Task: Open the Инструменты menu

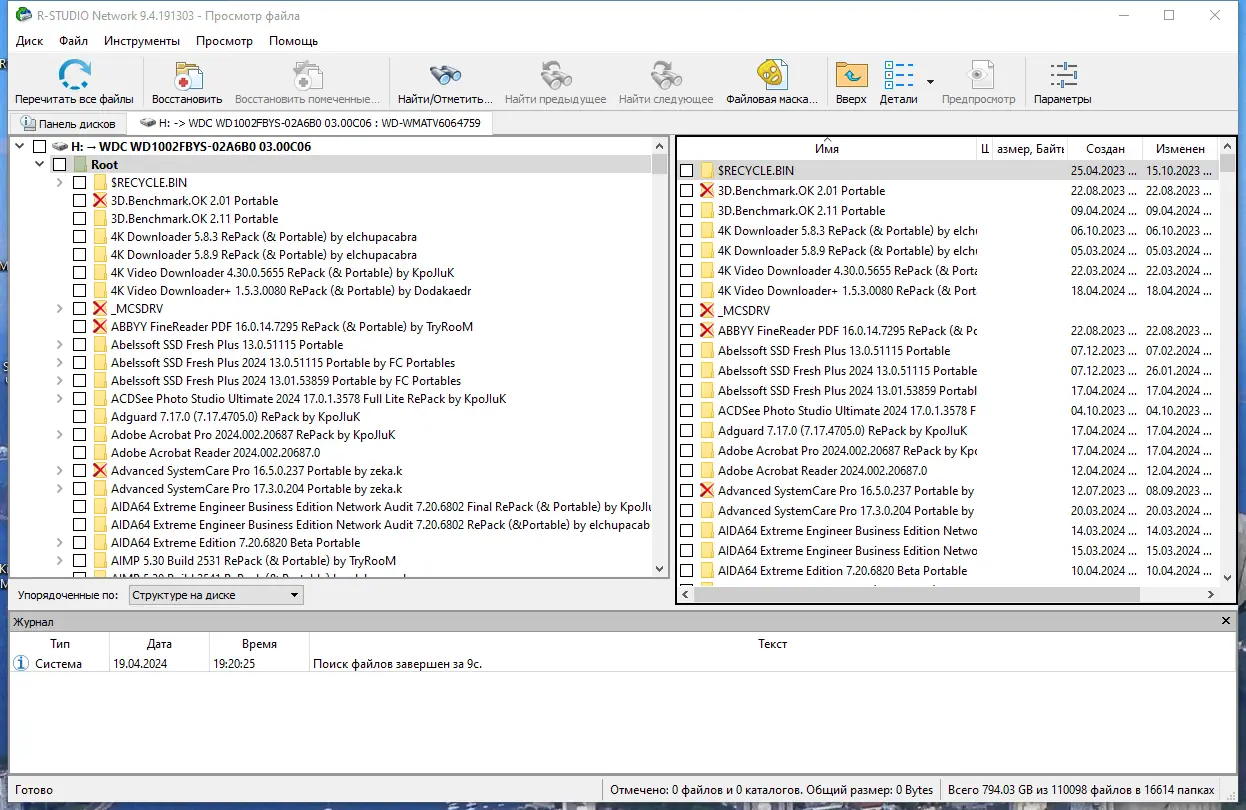Action: point(142,41)
